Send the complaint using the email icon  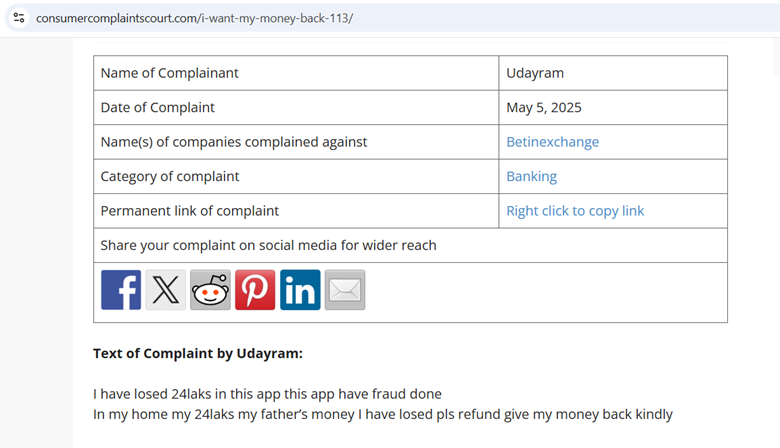click(x=345, y=290)
